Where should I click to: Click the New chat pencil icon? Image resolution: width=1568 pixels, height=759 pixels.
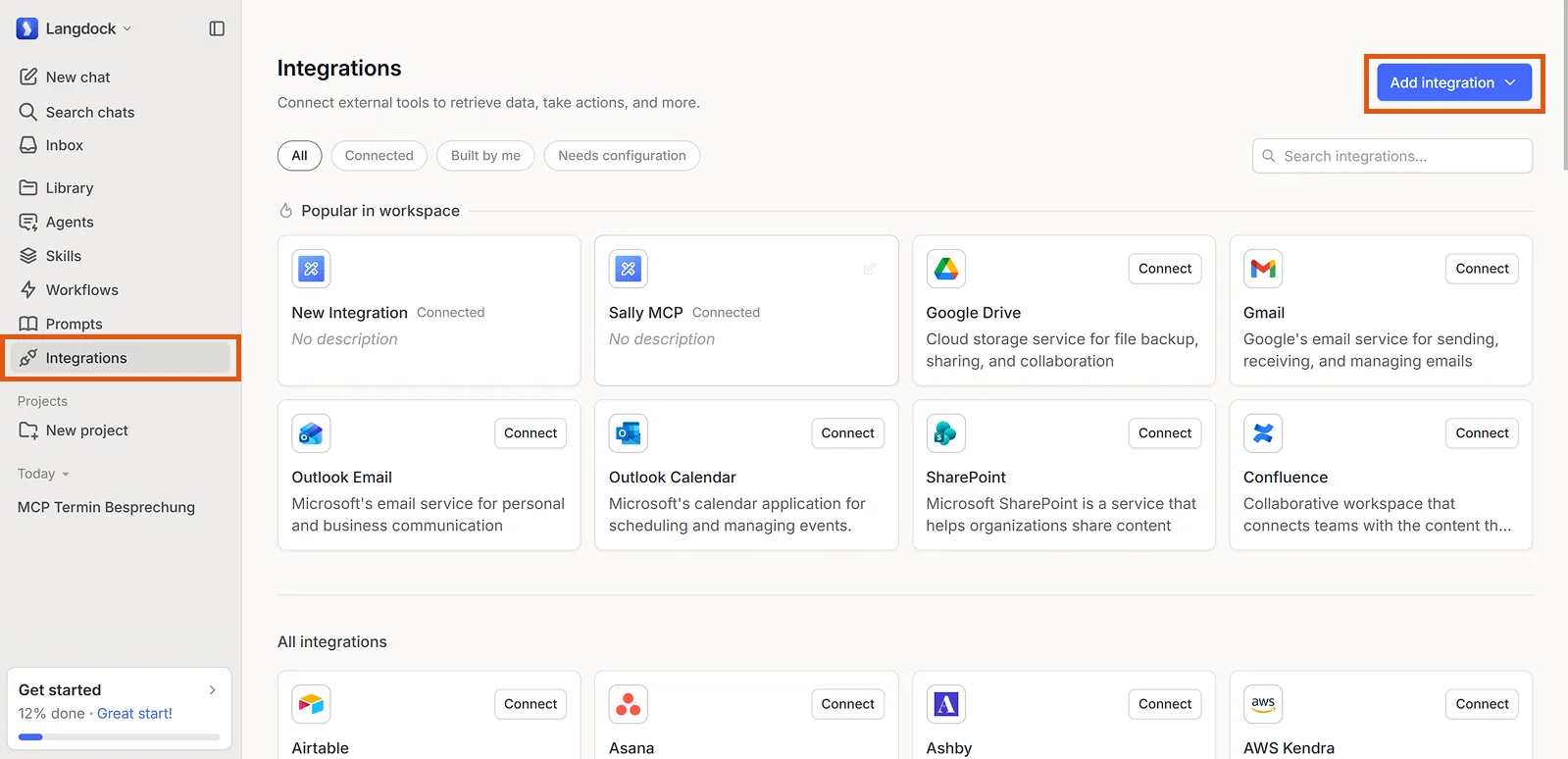(x=28, y=76)
